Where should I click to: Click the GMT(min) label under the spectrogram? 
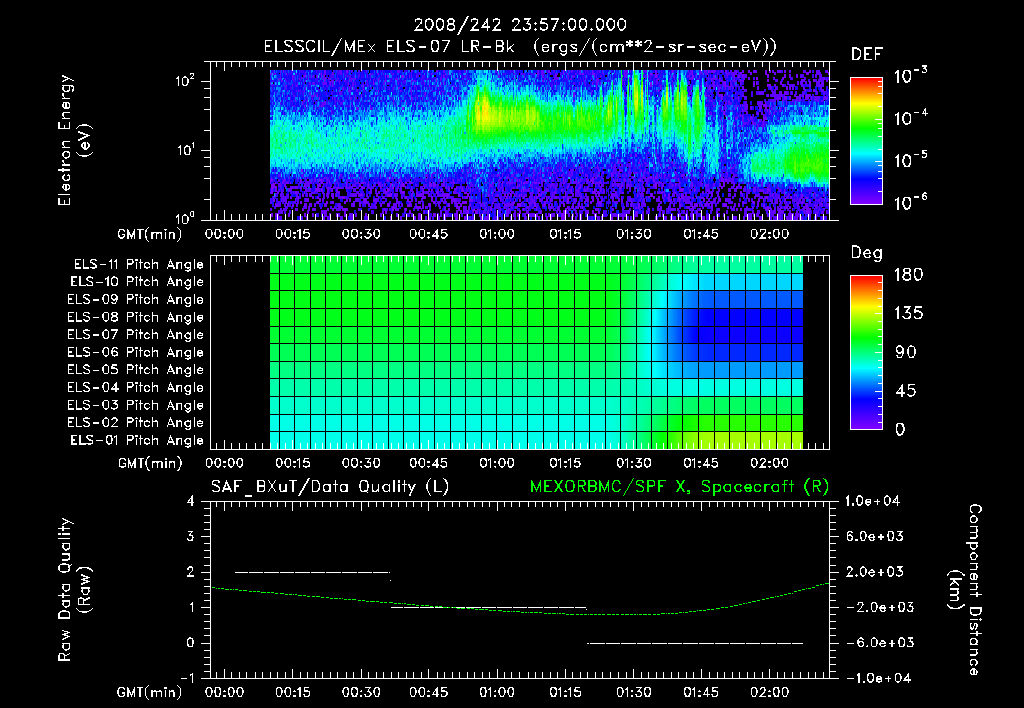click(x=150, y=234)
